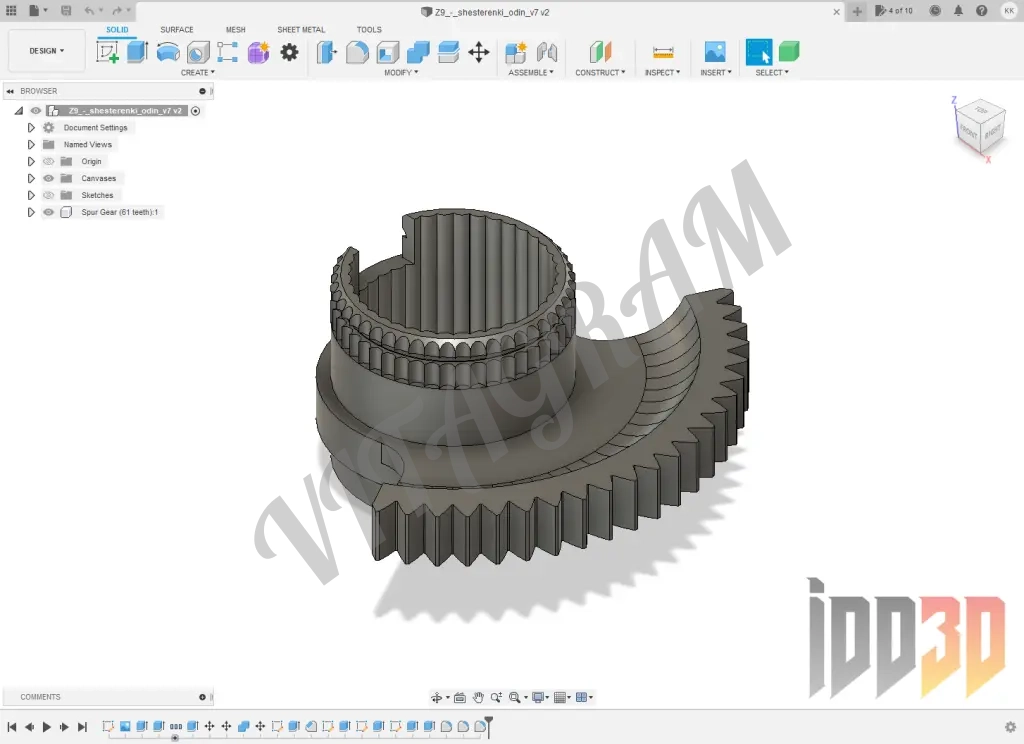Expand the Document Settings node
This screenshot has width=1024, height=744.
coord(31,128)
